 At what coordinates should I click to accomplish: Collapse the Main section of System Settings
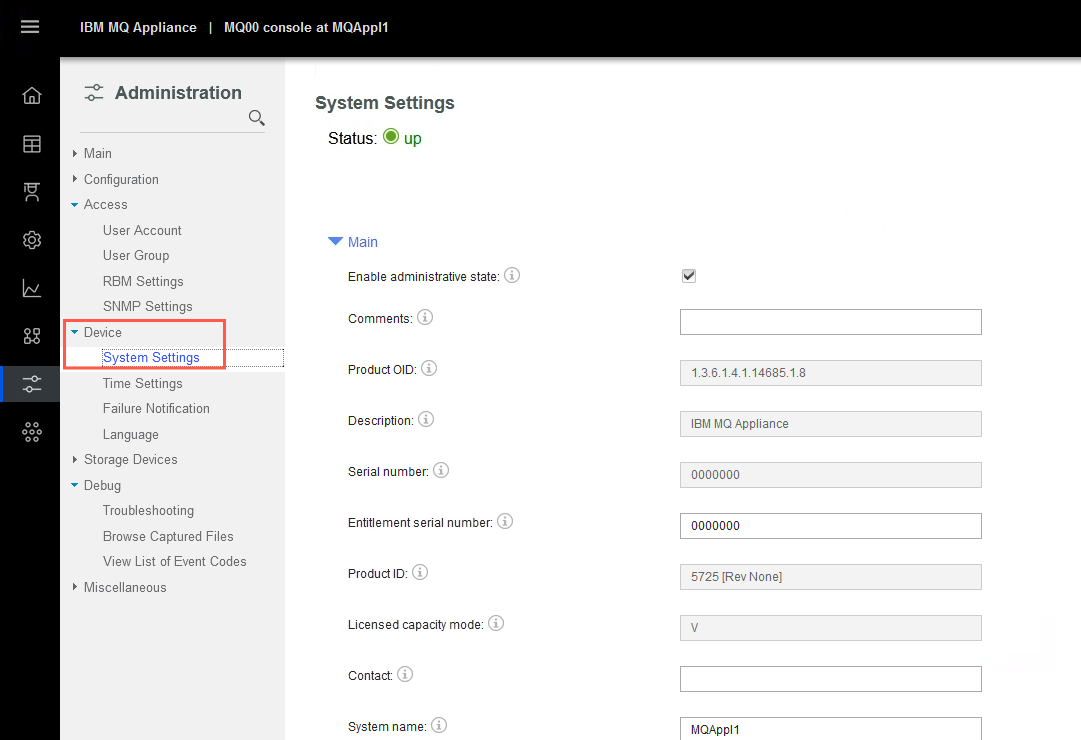pyautogui.click(x=336, y=241)
